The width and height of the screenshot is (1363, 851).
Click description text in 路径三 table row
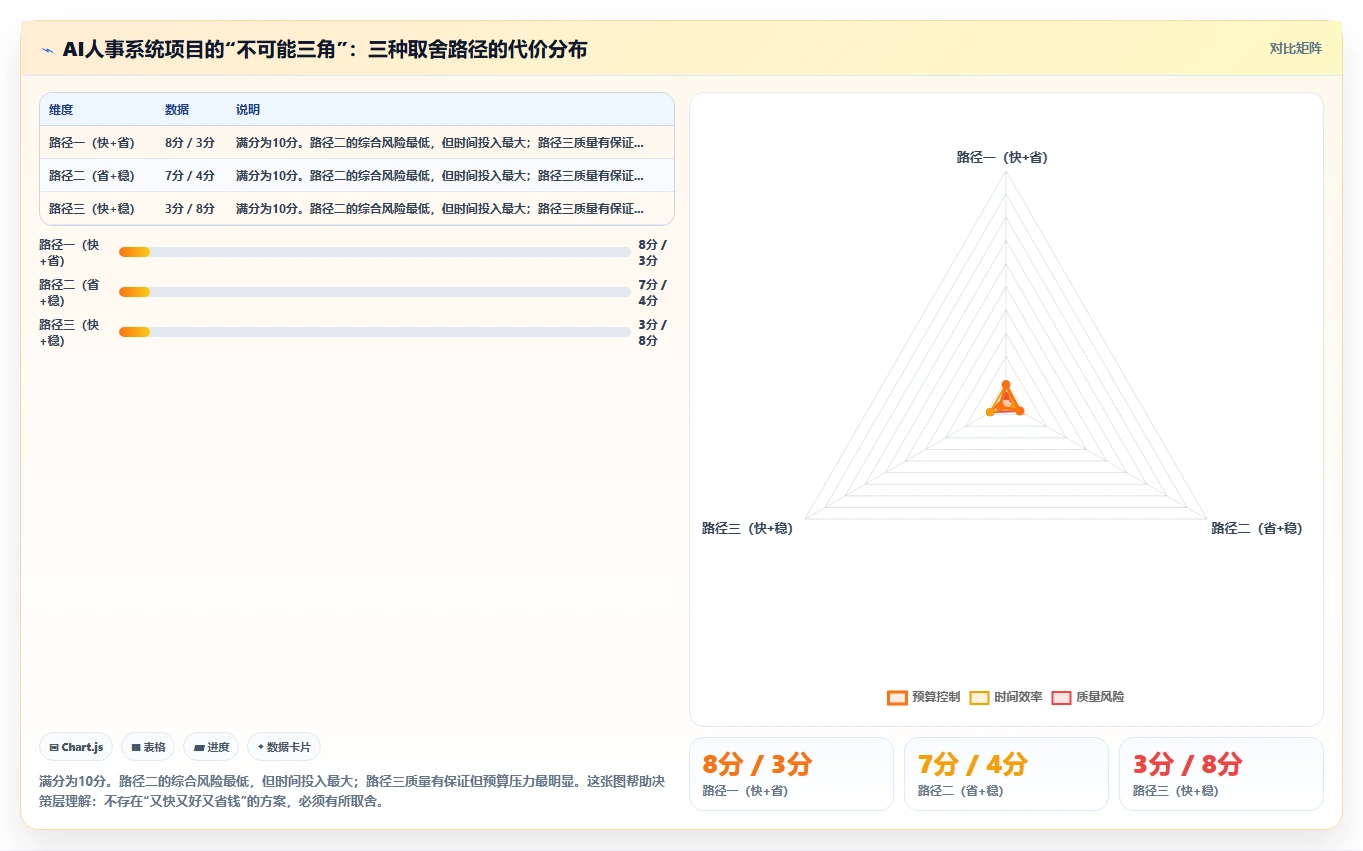point(440,208)
